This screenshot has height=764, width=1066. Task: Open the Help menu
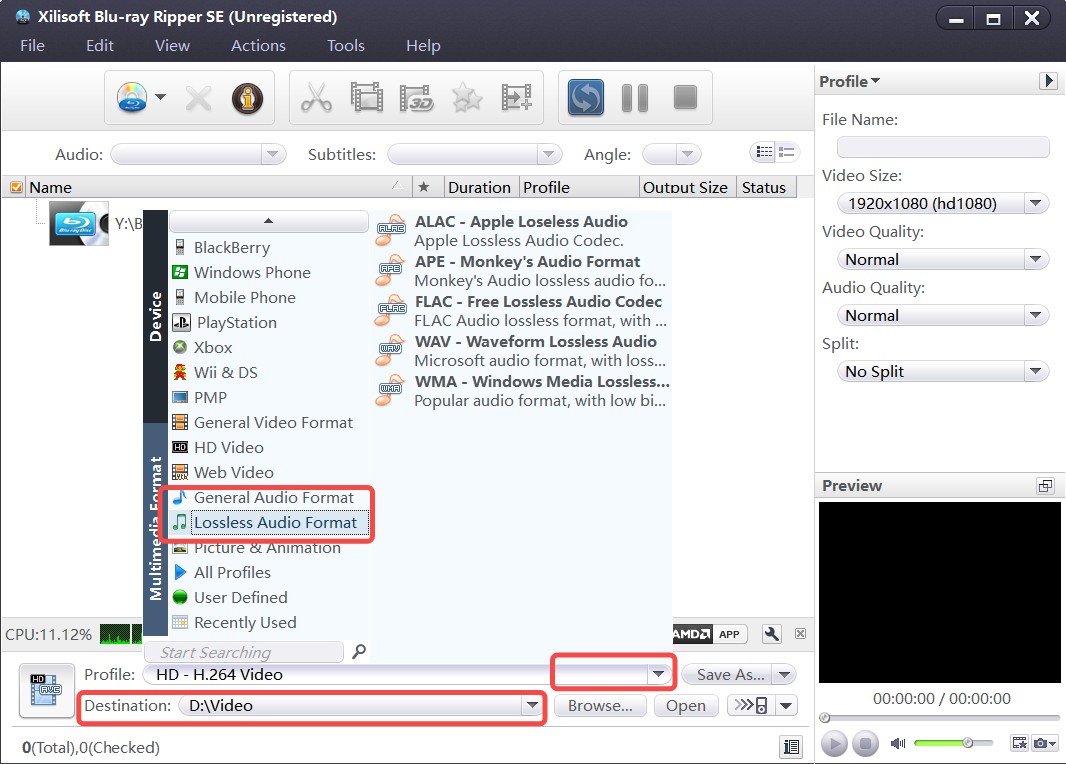pos(423,46)
